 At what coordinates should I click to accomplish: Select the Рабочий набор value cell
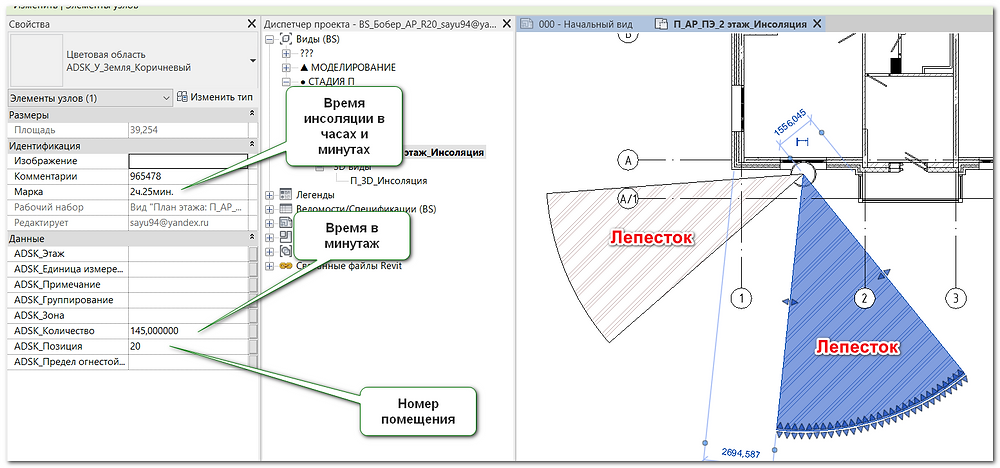pos(188,207)
